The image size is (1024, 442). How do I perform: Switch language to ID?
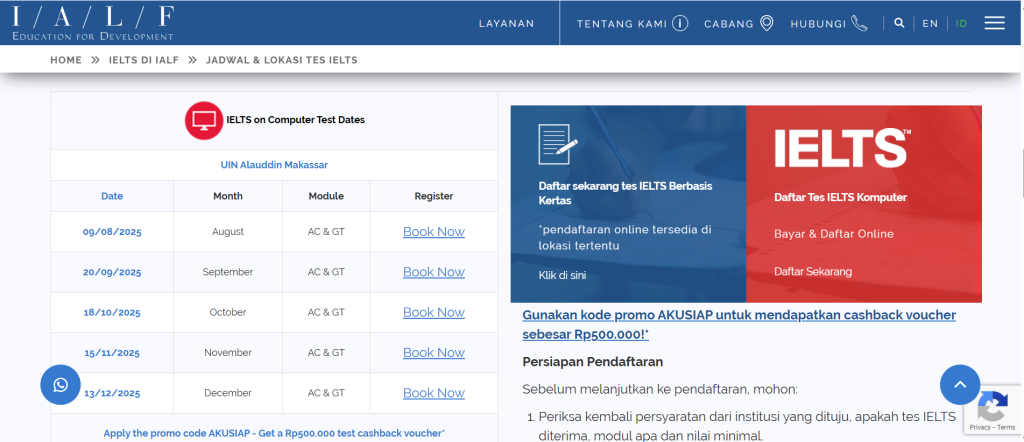[961, 24]
